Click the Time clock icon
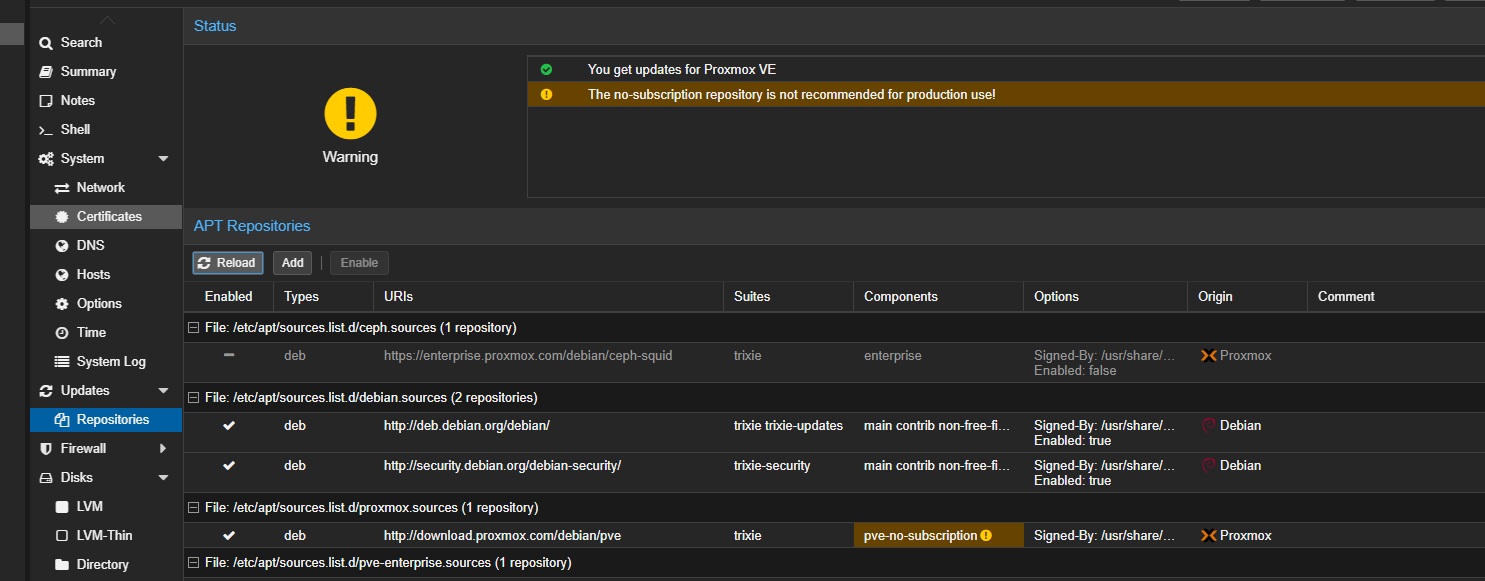Screen dimensions: 1485x581 click(62, 333)
